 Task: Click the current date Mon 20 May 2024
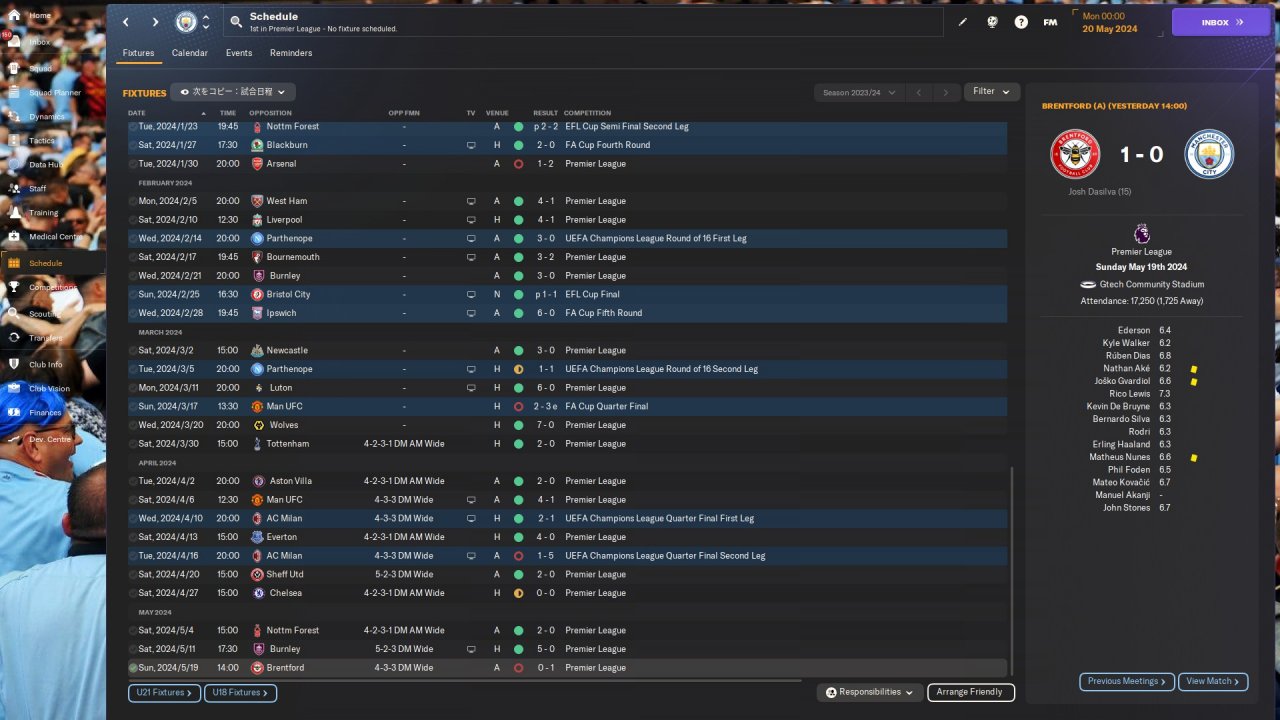click(x=1109, y=22)
